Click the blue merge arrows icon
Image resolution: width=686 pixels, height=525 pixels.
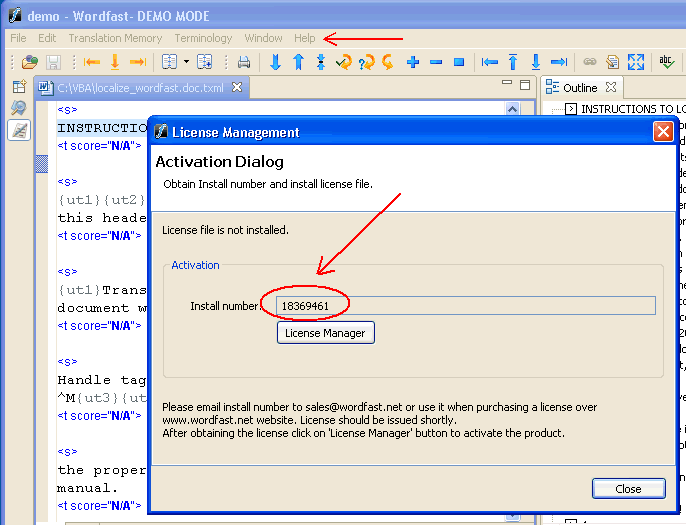(321, 62)
